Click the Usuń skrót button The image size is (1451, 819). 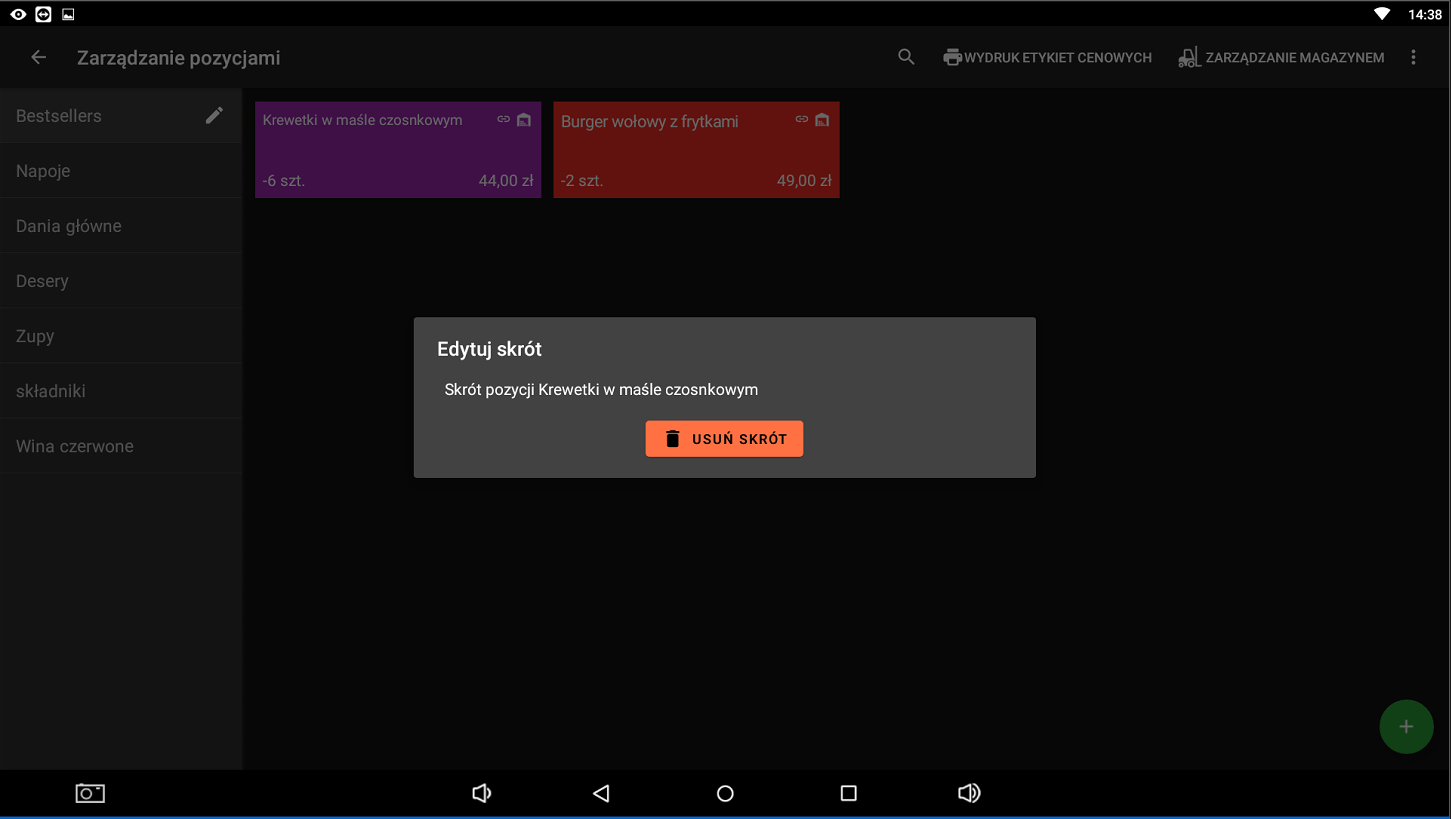pyautogui.click(x=724, y=439)
